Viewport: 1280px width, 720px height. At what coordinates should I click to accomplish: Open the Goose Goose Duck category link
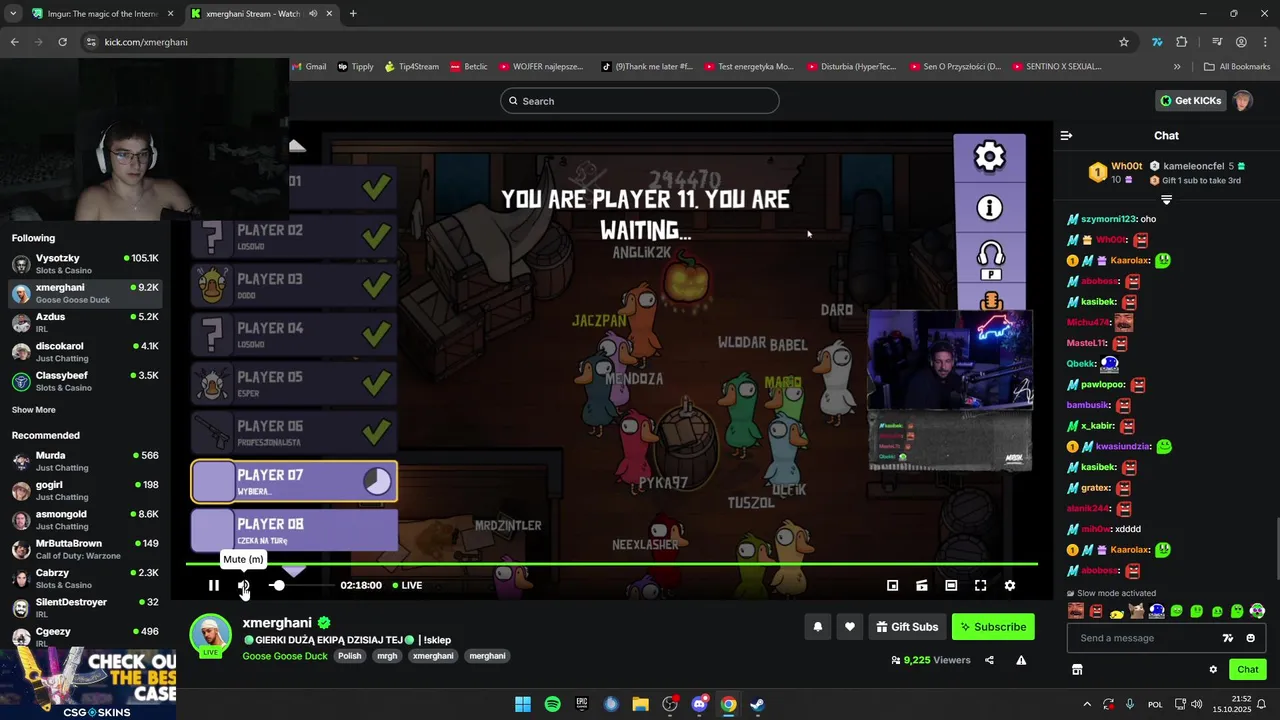click(285, 656)
